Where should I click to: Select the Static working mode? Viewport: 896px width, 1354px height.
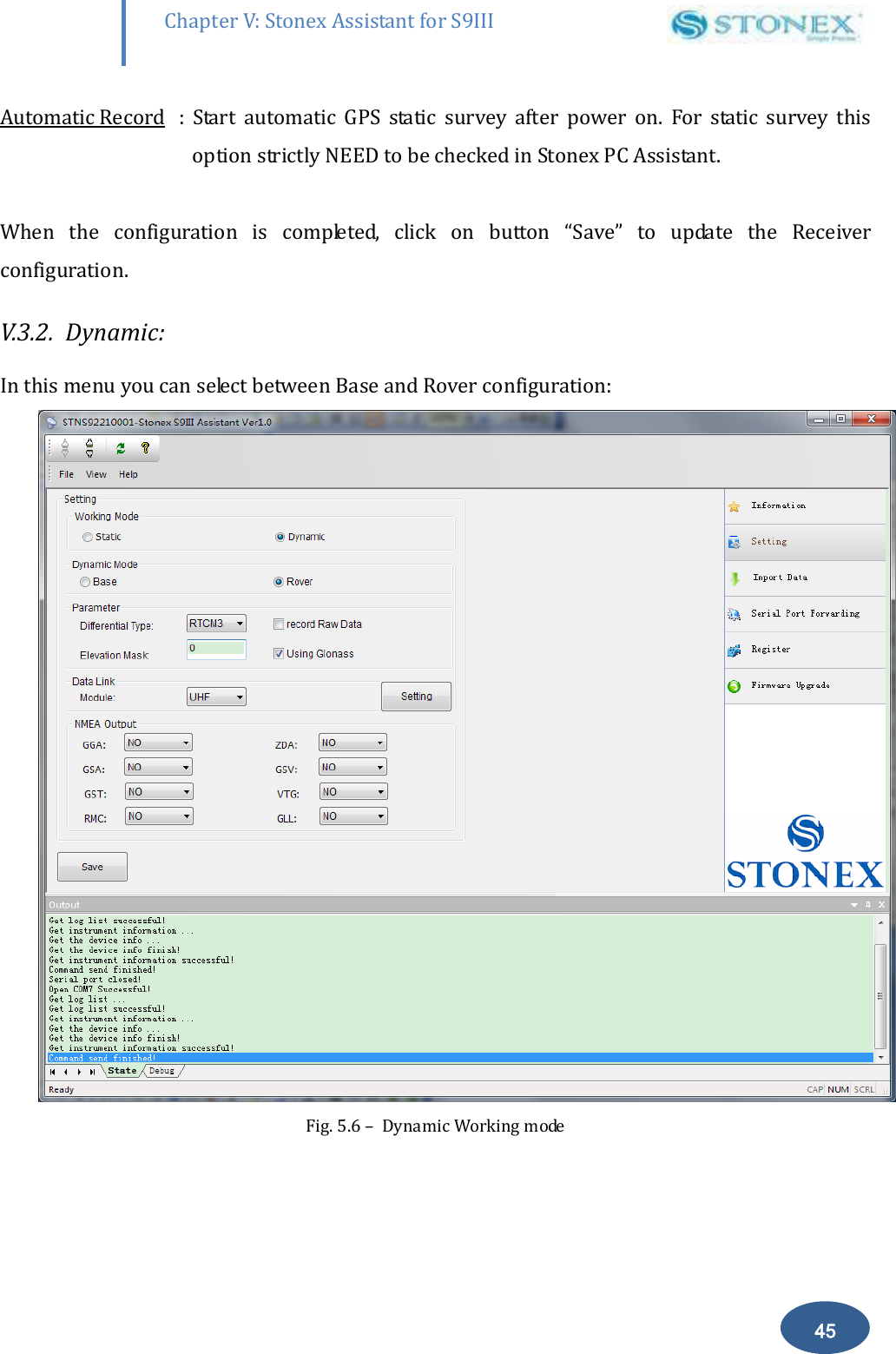pos(87,536)
